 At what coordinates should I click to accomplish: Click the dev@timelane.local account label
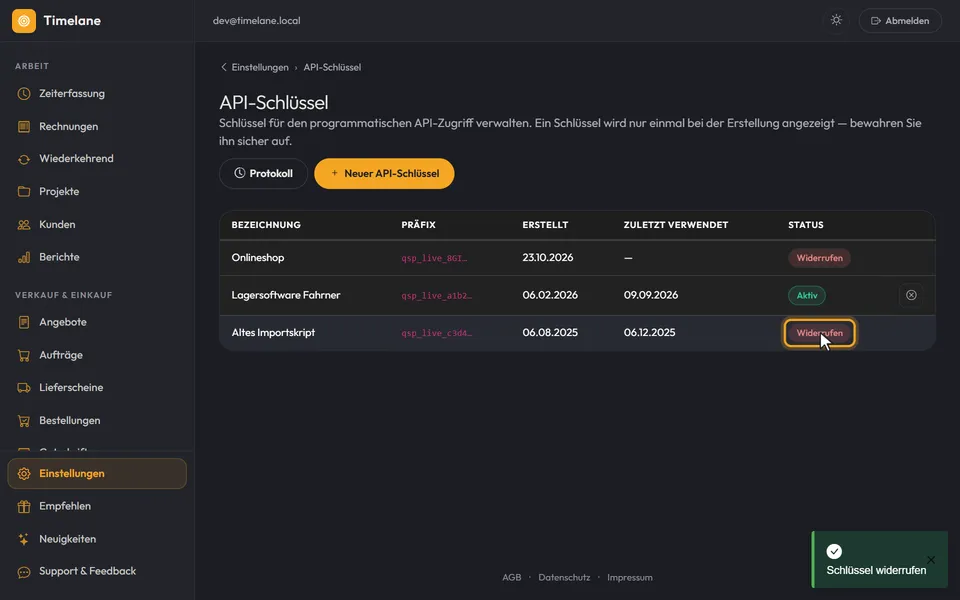click(257, 21)
